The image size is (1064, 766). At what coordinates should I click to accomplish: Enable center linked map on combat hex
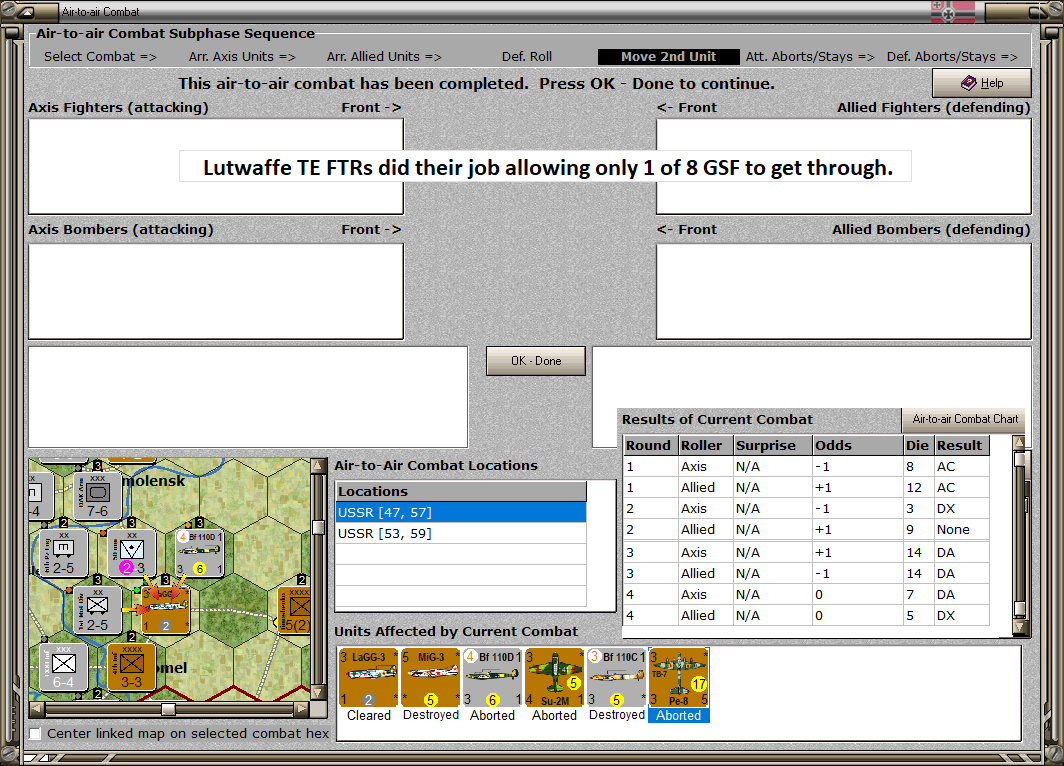pyautogui.click(x=35, y=733)
